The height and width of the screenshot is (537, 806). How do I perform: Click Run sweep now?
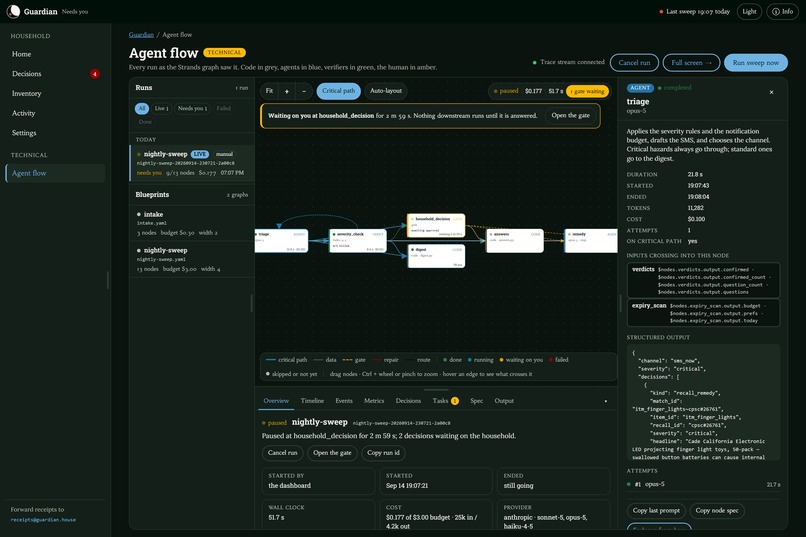[x=756, y=63]
